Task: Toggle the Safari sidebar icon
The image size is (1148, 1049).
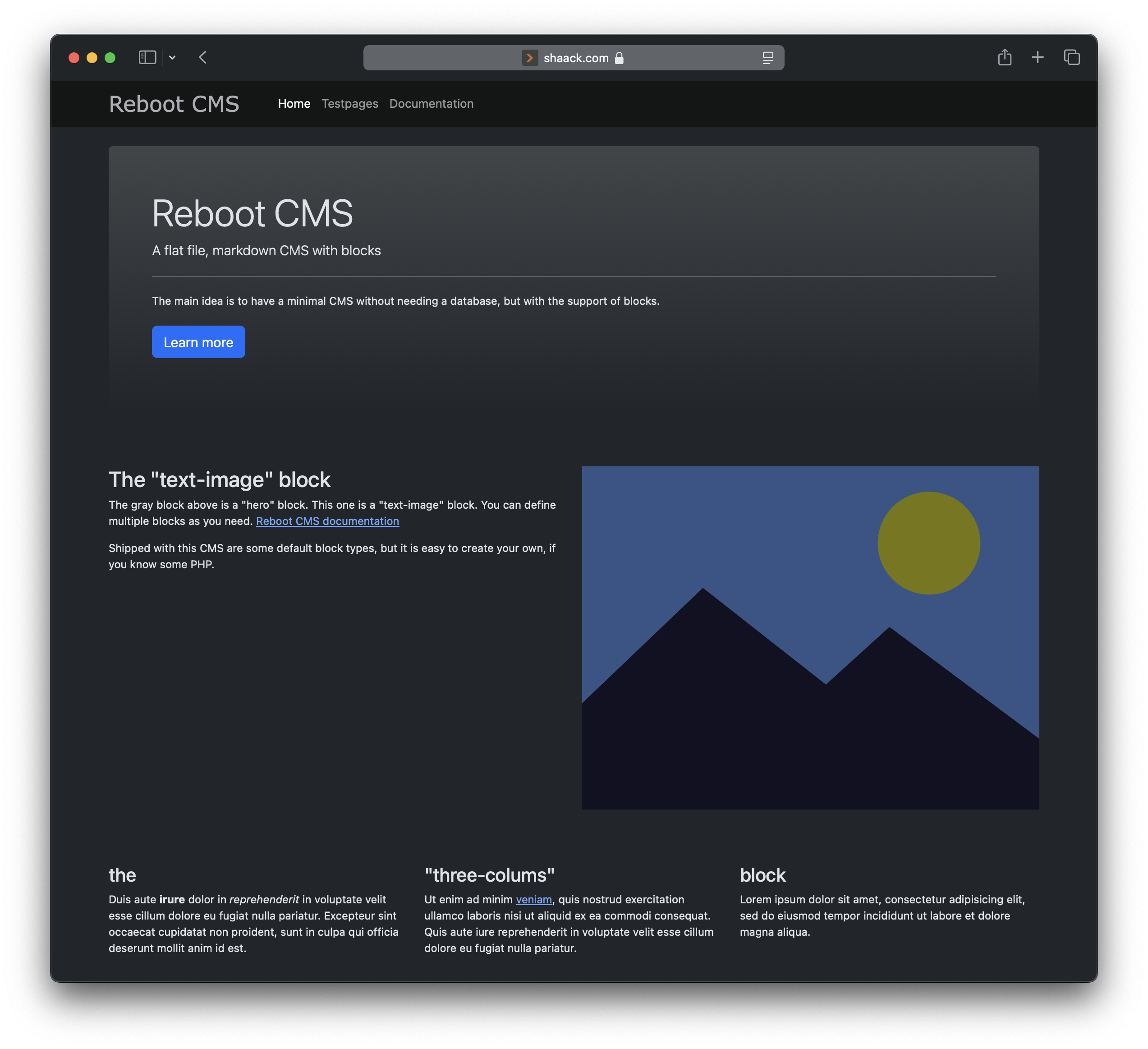Action: pos(147,58)
